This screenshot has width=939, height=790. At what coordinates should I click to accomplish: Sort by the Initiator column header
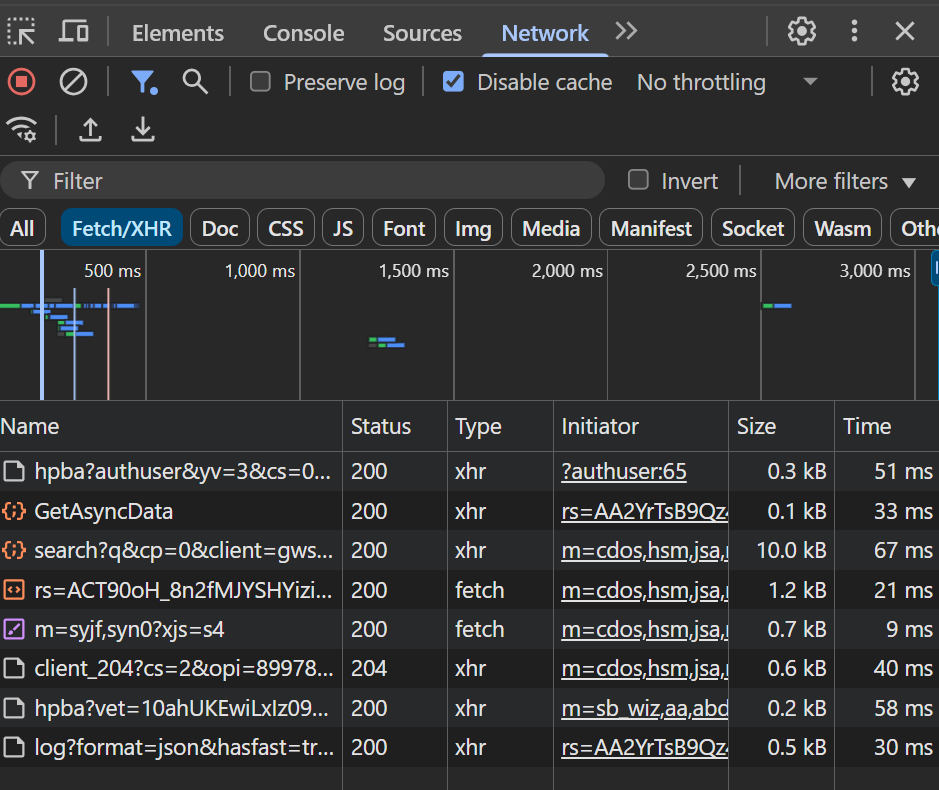[x=641, y=426]
